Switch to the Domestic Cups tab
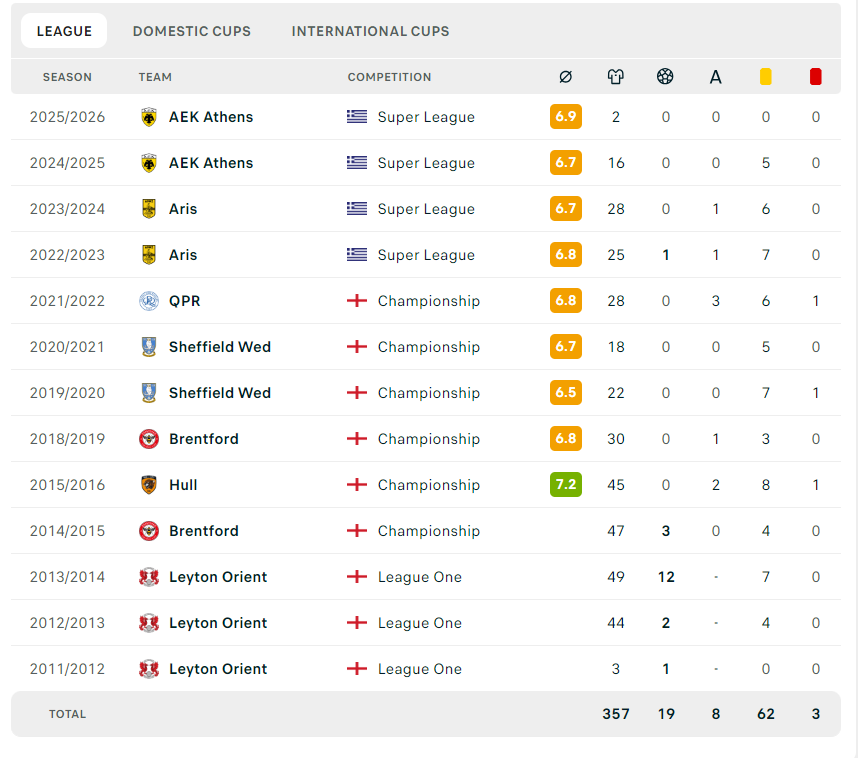The image size is (858, 758). coord(192,31)
